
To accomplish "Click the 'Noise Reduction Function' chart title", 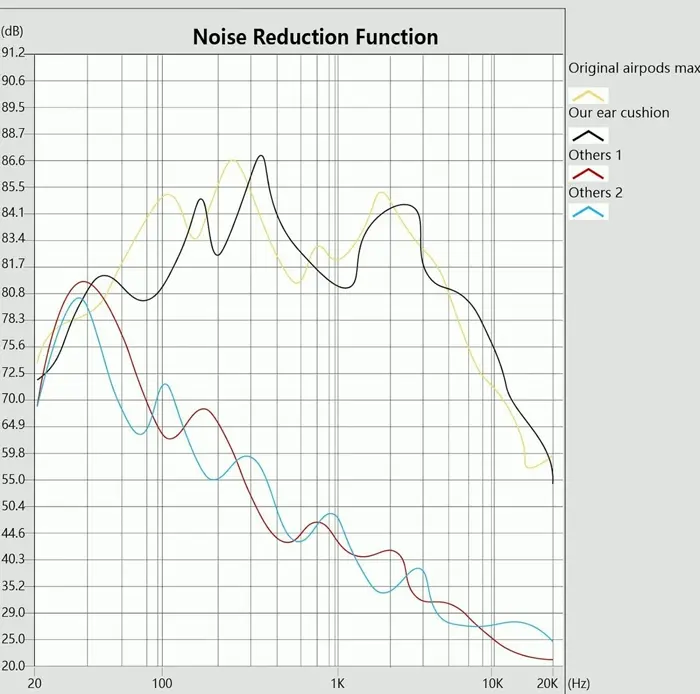I will [x=315, y=38].
